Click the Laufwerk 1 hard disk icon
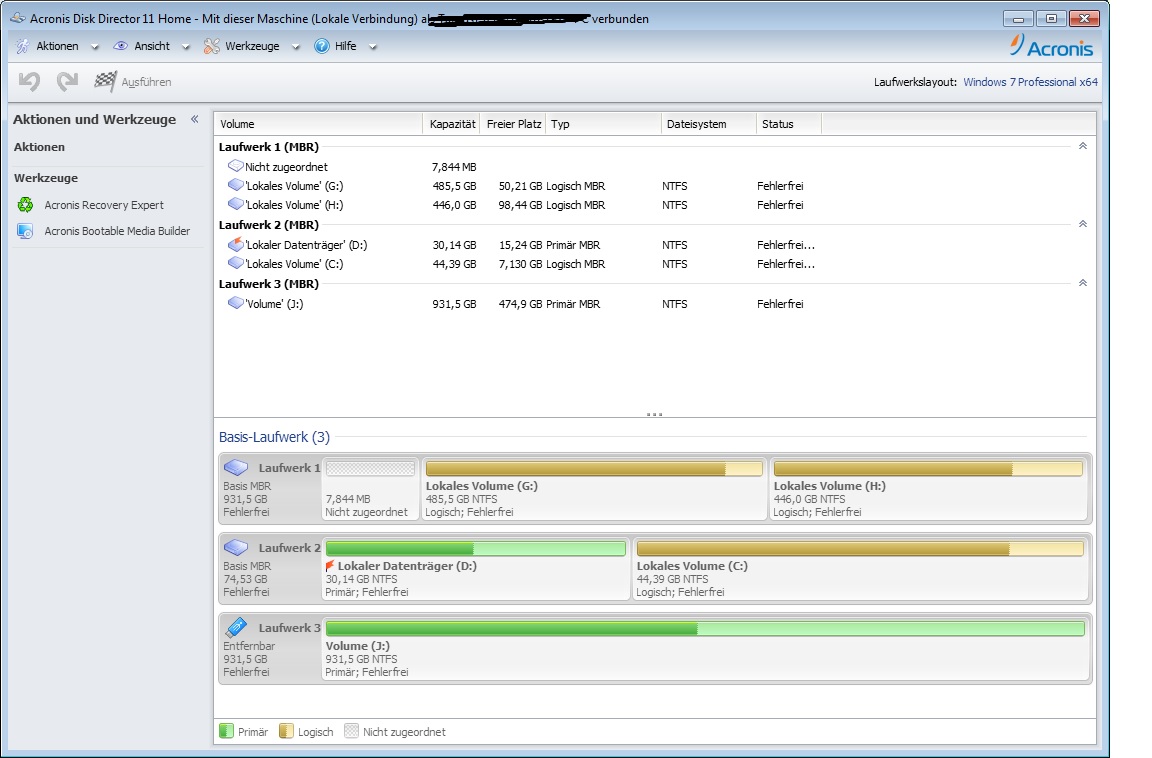Screen dimensions: 1152x758 tap(236, 467)
